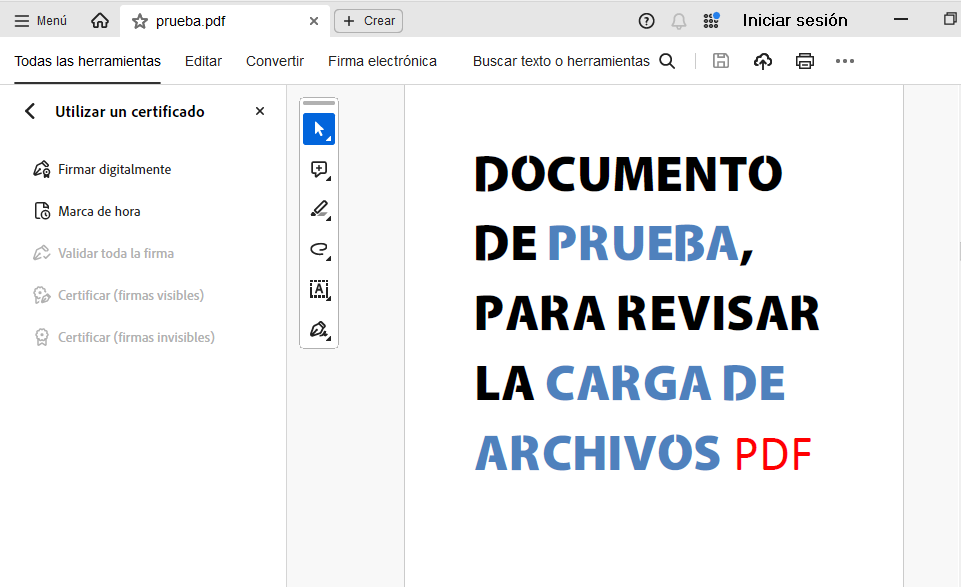Select the arrow selection tool
Image resolution: width=961 pixels, height=587 pixels.
[319, 129]
